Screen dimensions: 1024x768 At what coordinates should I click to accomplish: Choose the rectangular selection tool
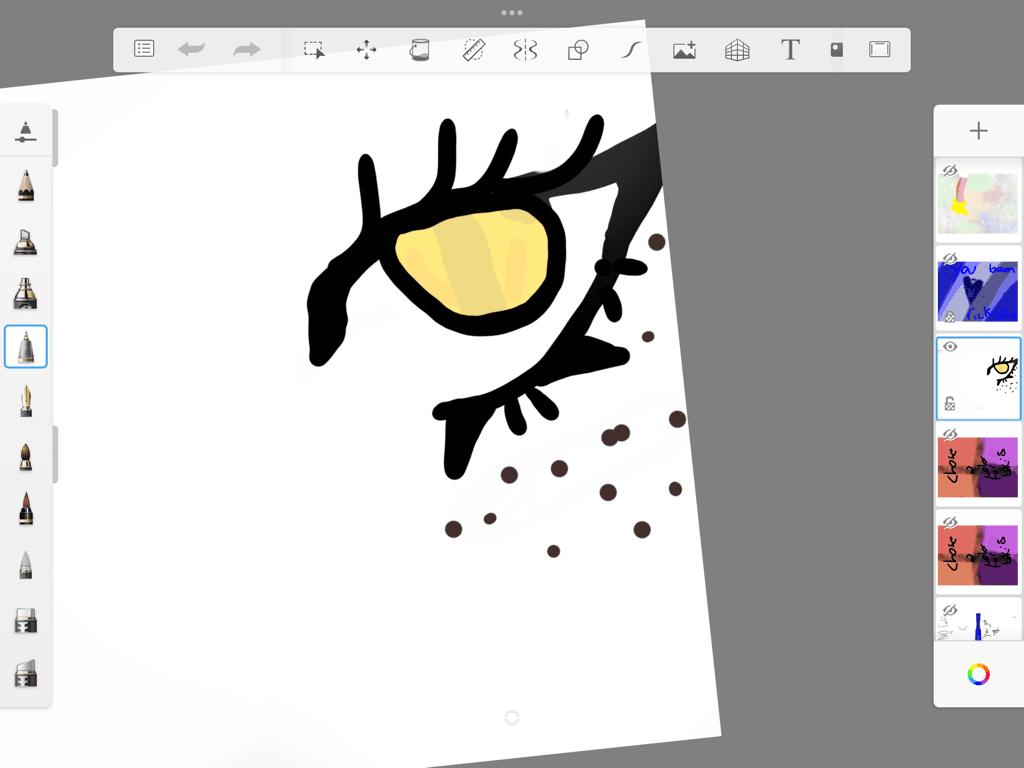click(x=314, y=50)
